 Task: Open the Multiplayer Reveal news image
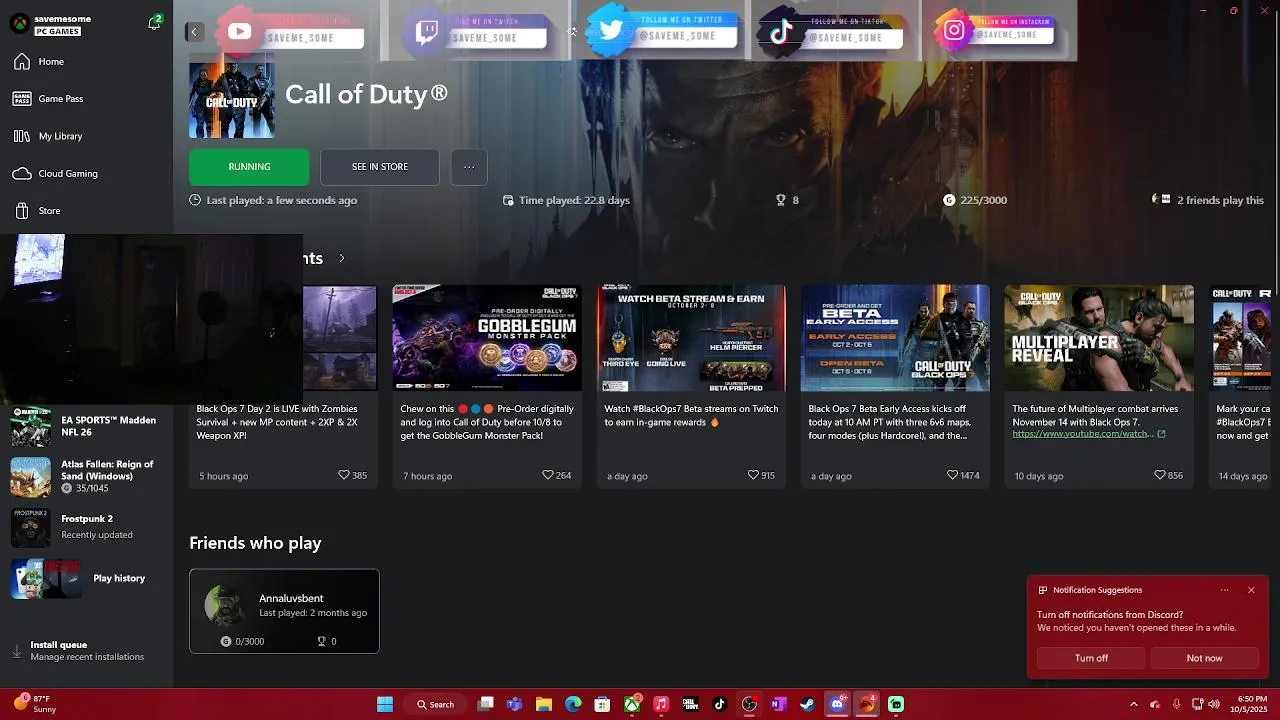[1099, 338]
